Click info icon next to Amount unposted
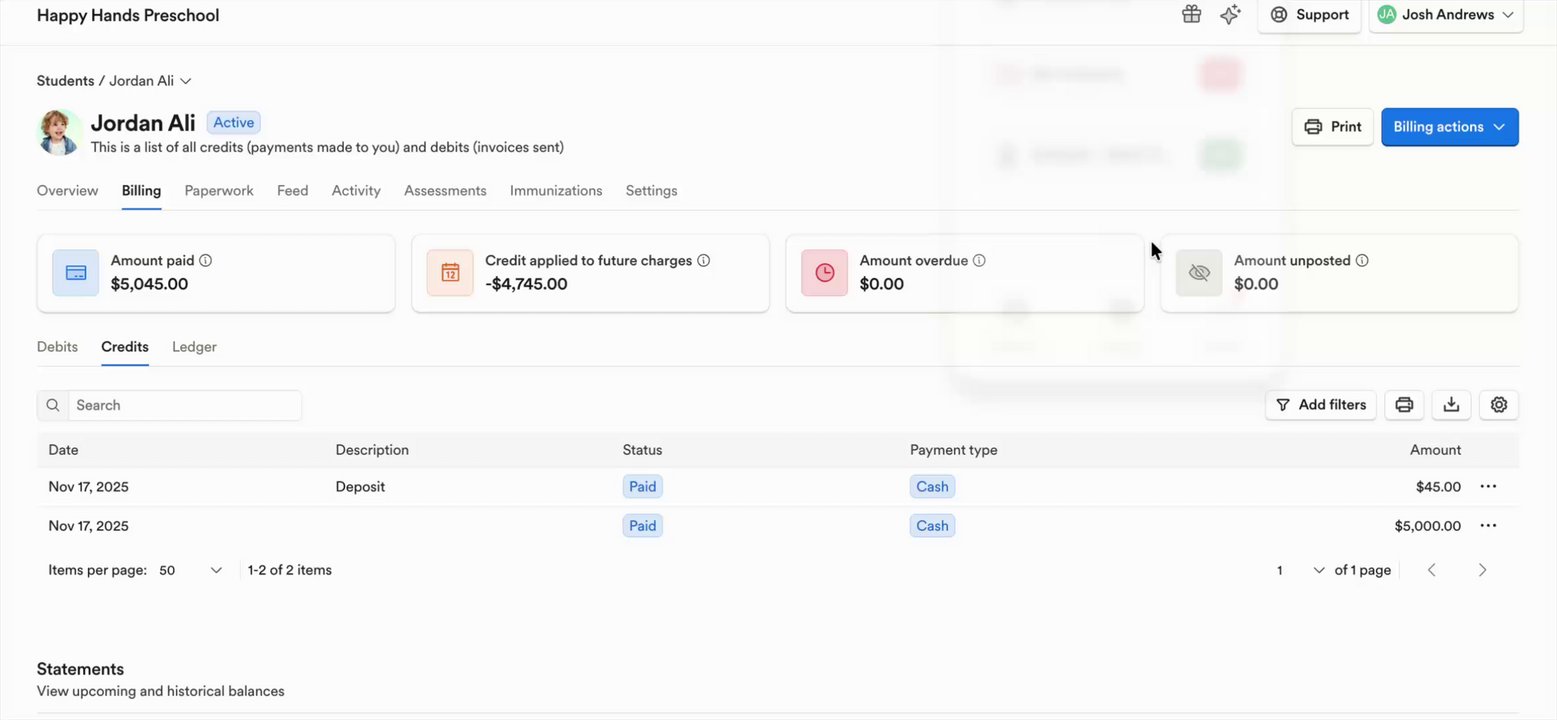The width and height of the screenshot is (1557, 720). pyautogui.click(x=1362, y=261)
